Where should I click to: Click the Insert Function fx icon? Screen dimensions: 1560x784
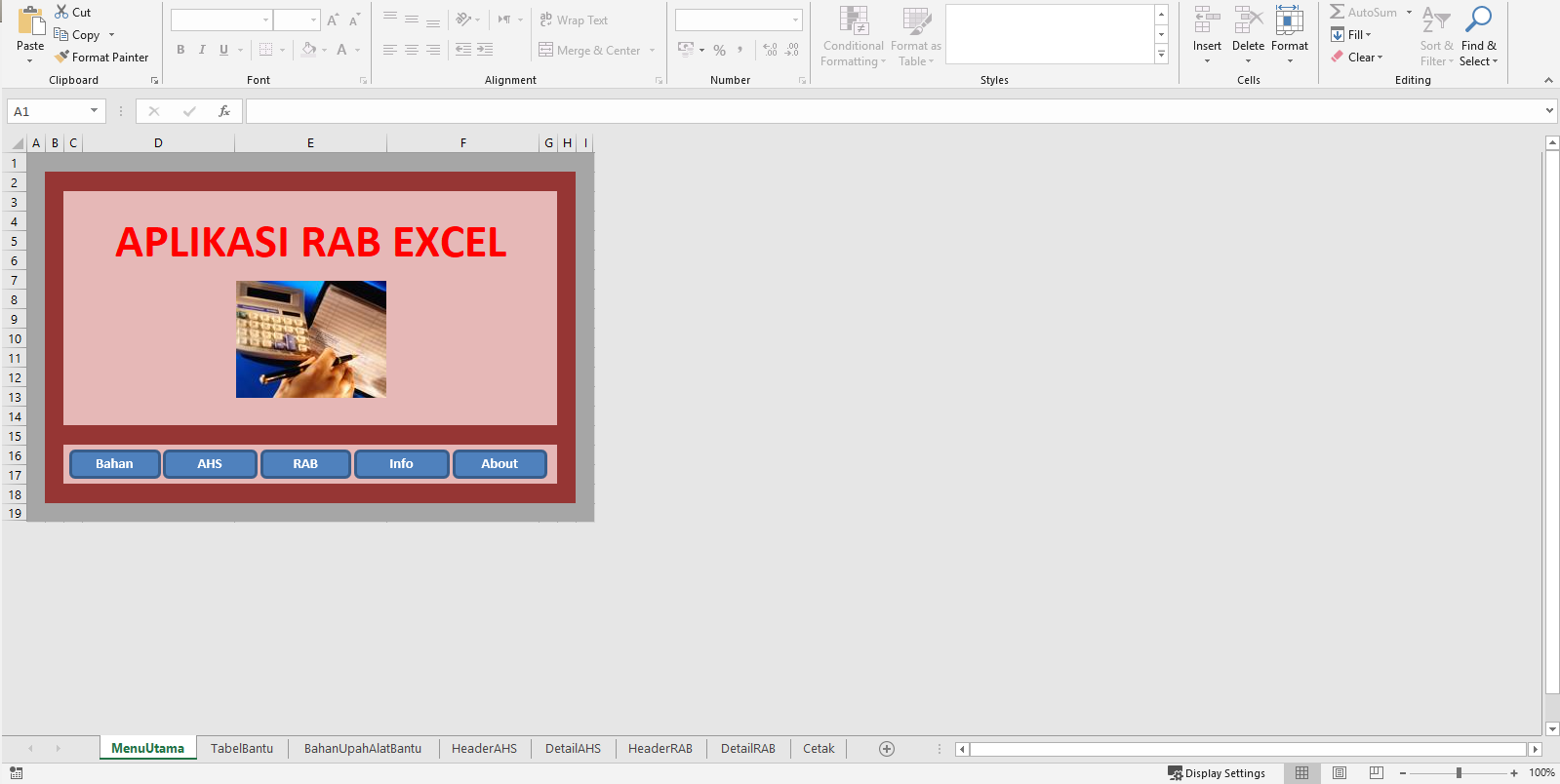coord(224,111)
